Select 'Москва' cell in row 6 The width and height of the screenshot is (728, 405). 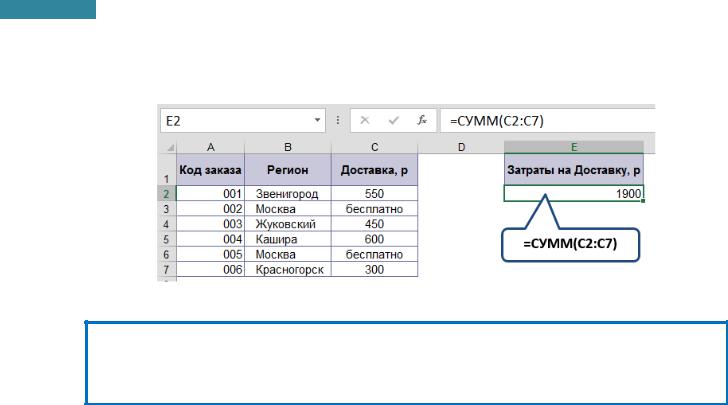point(288,255)
